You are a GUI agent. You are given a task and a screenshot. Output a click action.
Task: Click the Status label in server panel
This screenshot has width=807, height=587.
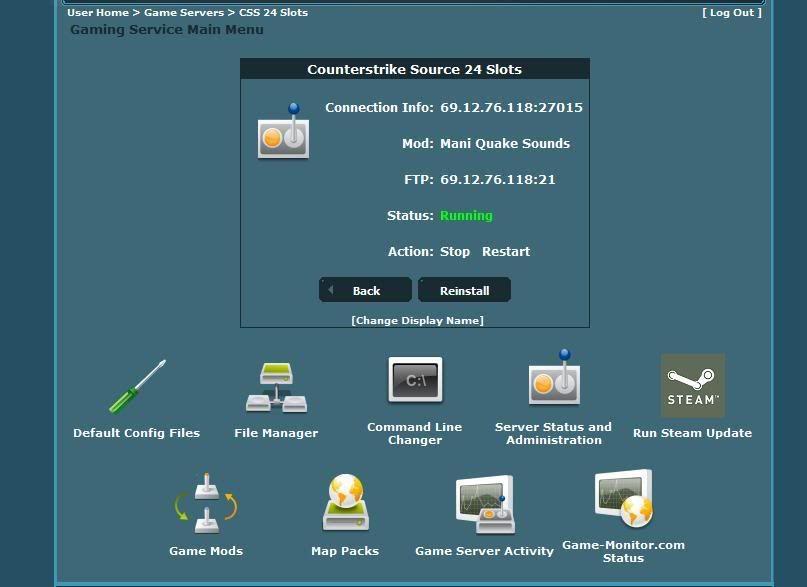point(410,216)
